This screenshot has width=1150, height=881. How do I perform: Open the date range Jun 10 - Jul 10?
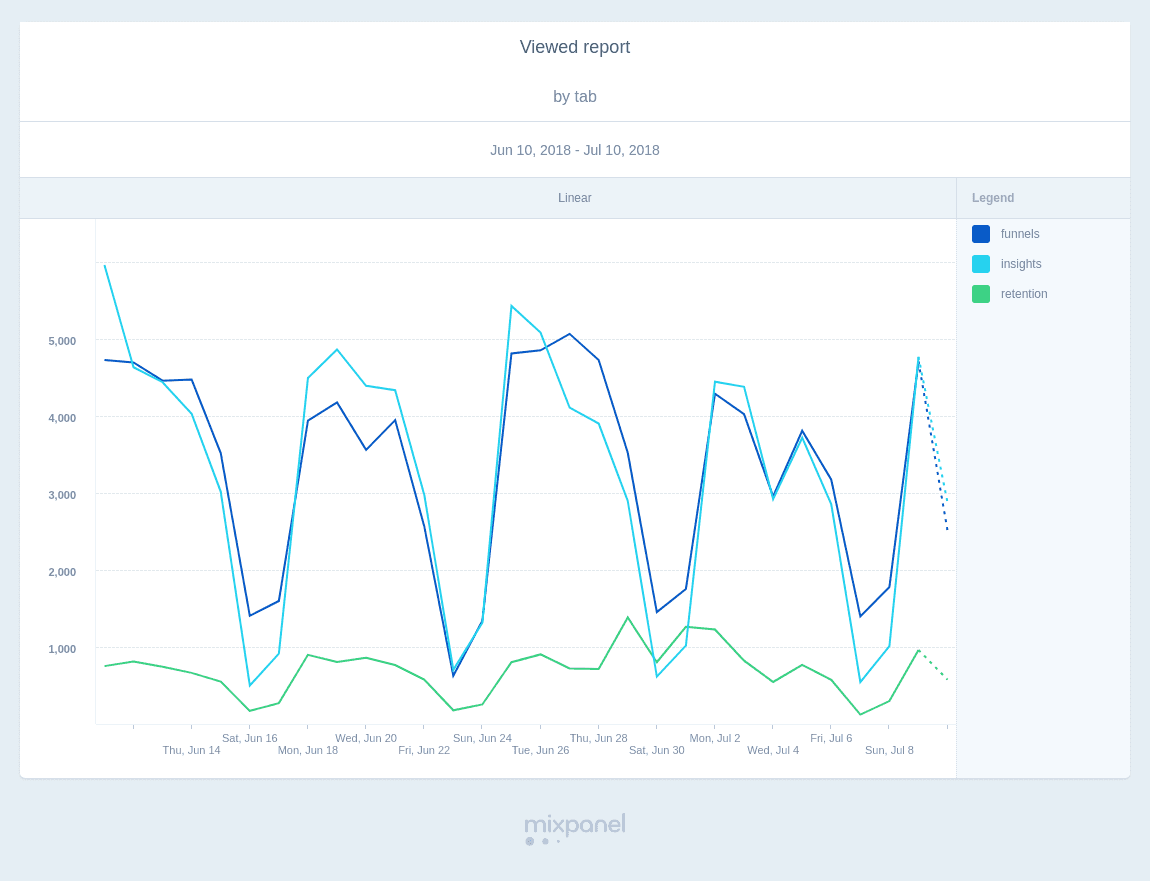pyautogui.click(x=575, y=150)
